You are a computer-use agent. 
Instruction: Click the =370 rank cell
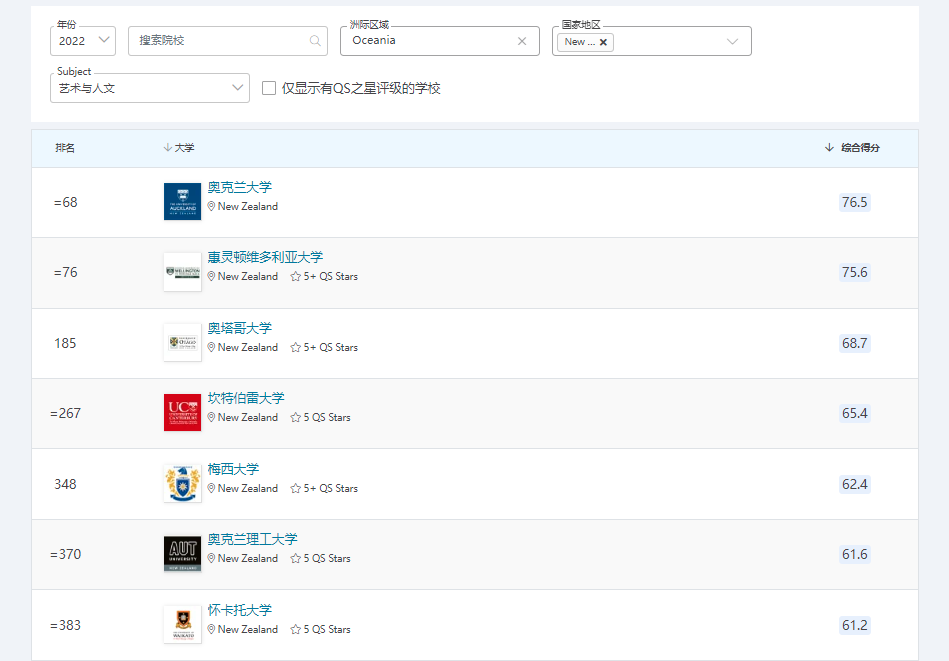[65, 554]
